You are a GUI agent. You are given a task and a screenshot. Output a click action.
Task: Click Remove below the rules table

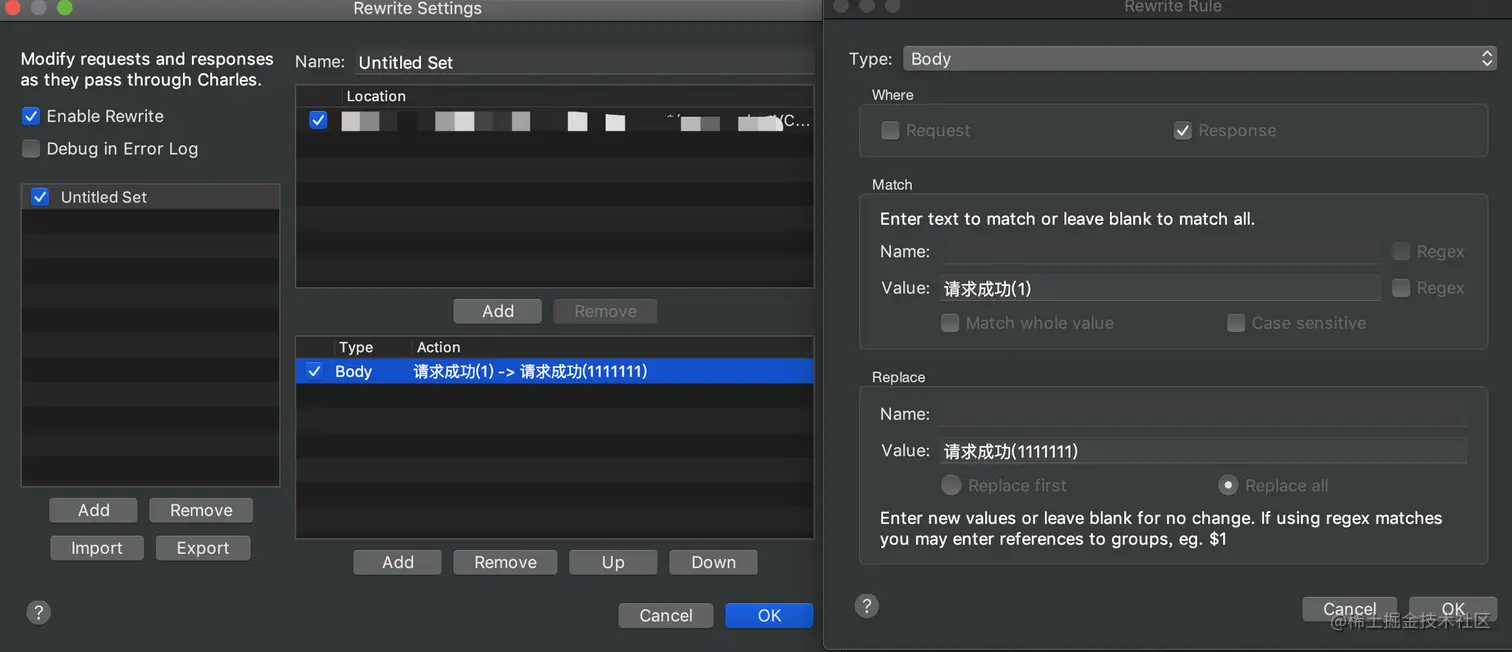pos(505,562)
